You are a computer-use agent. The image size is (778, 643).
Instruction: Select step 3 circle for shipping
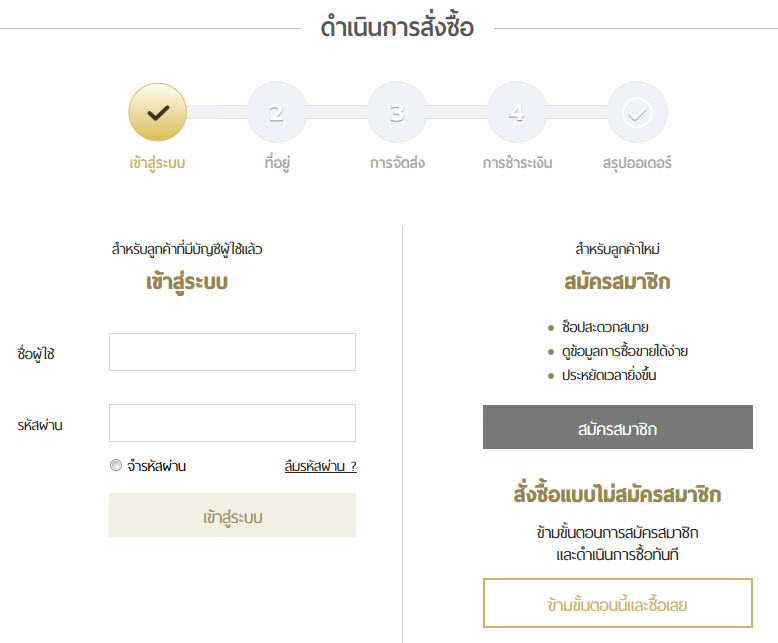397,112
